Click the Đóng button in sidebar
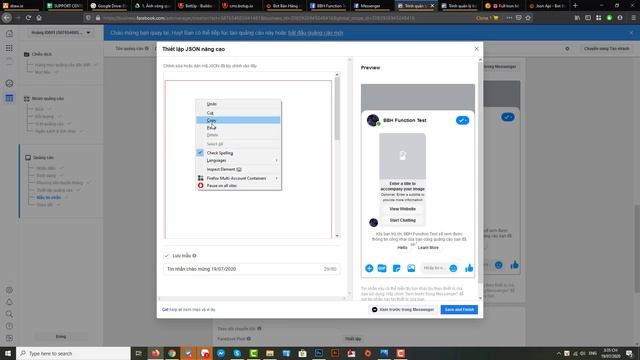Image resolution: width=640 pixels, height=360 pixels. [60, 337]
